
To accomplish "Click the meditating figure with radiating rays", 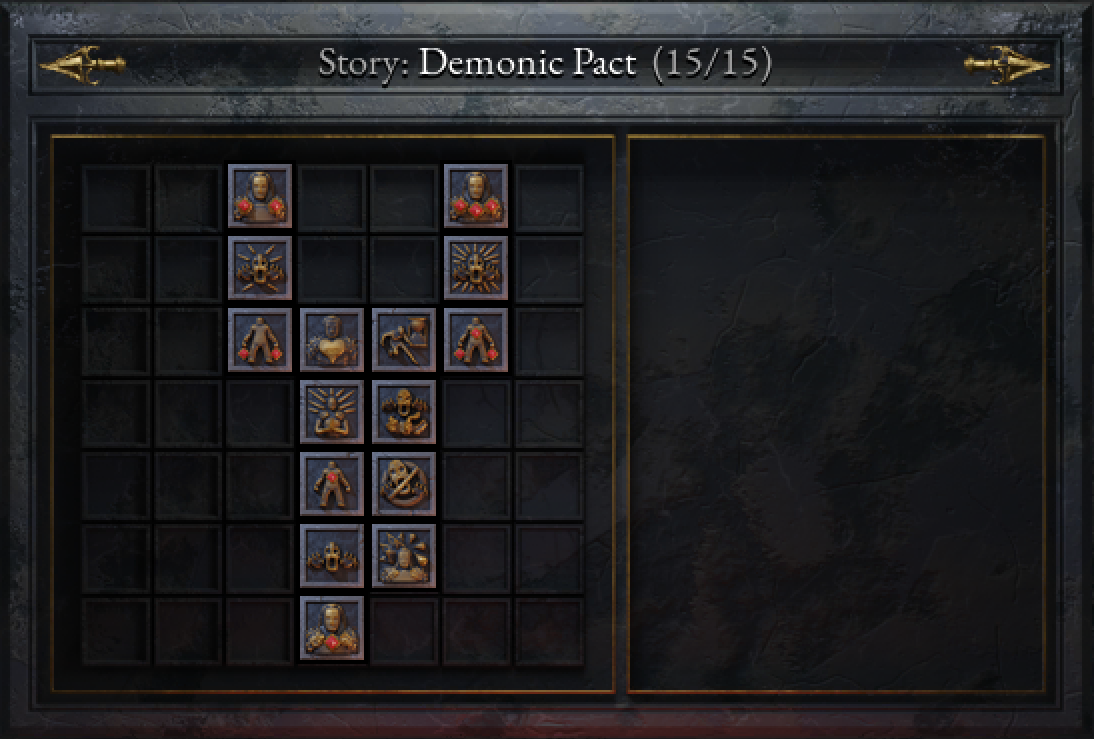I will [332, 412].
